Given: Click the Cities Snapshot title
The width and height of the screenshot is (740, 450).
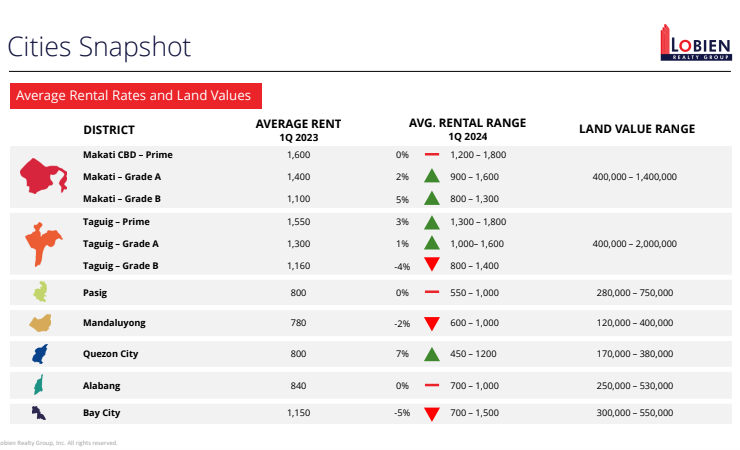Looking at the screenshot, I should 98,46.
